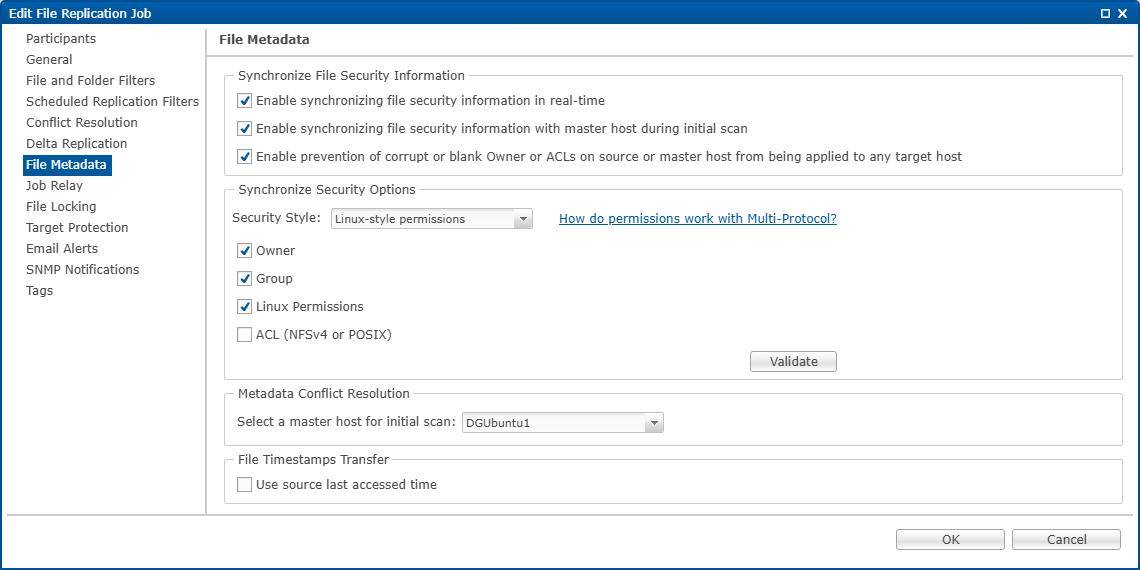This screenshot has height=570, width=1140.
Task: Toggle security sync with master host checkbox
Action: (244, 129)
